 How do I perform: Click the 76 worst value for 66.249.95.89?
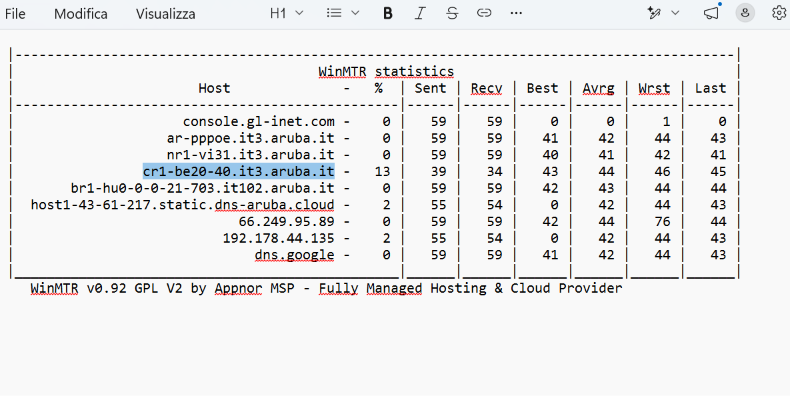click(x=662, y=222)
